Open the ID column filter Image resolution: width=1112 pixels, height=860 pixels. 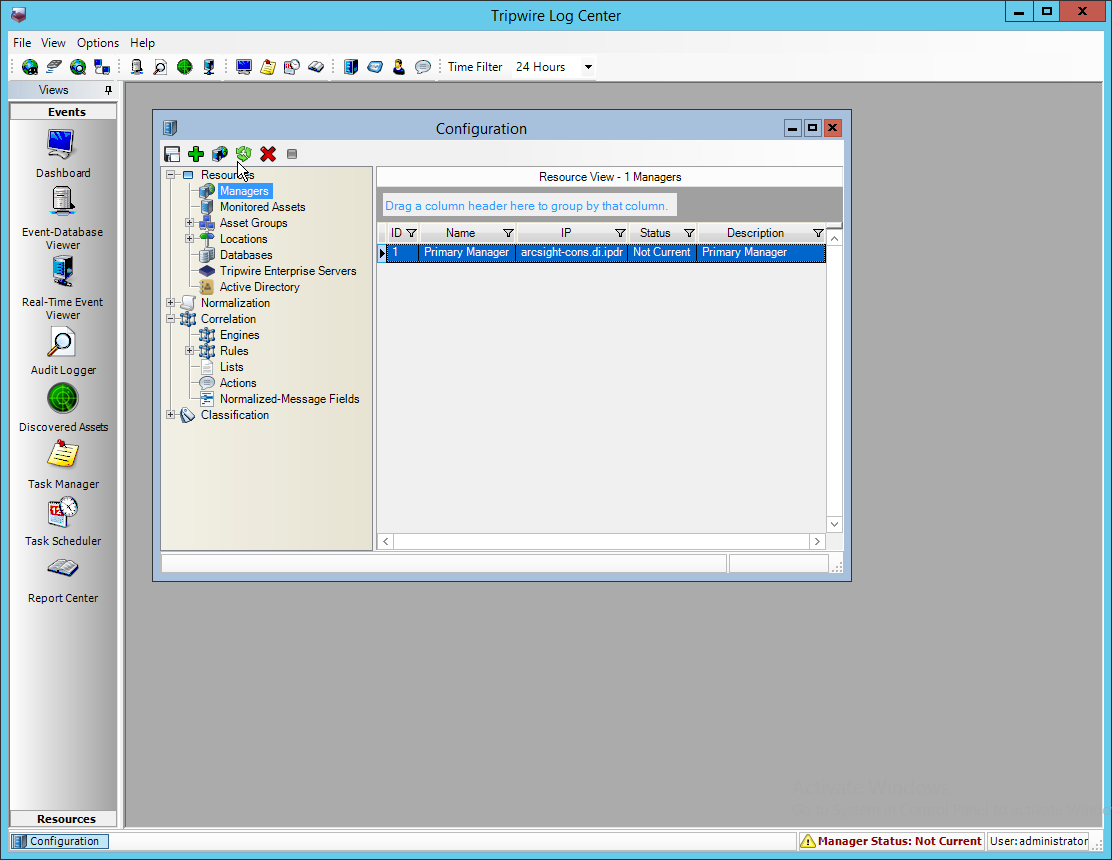[411, 233]
